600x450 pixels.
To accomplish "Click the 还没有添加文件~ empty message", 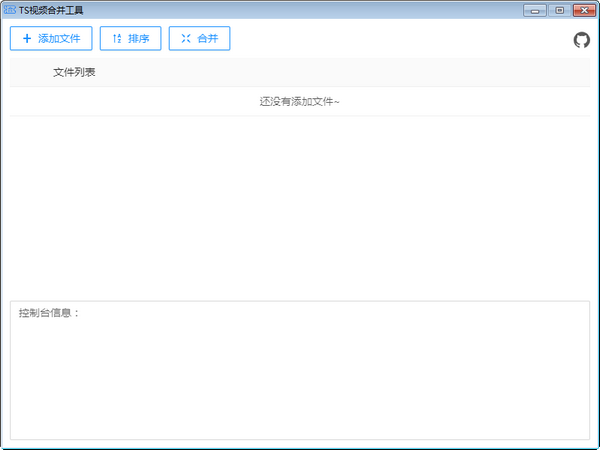I will click(299, 101).
